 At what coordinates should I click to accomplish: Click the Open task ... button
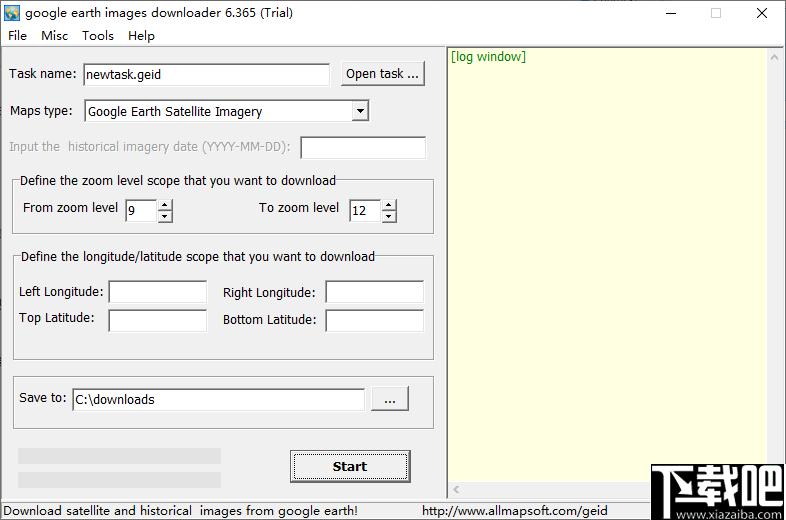tap(382, 74)
